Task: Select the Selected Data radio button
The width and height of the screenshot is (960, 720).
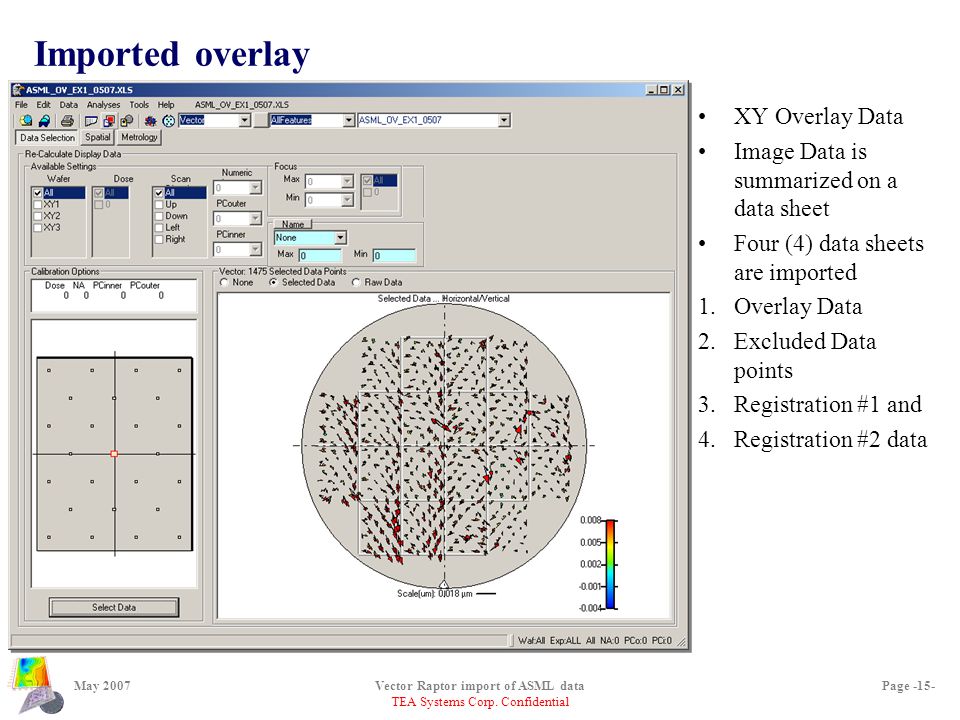Action: pos(273,282)
